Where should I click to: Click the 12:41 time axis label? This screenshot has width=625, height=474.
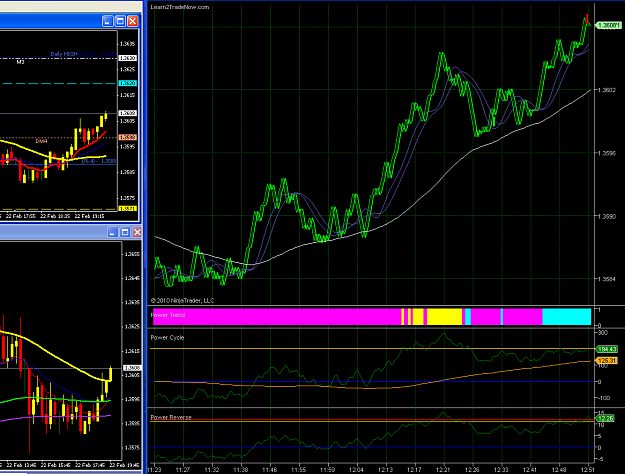(x=531, y=470)
